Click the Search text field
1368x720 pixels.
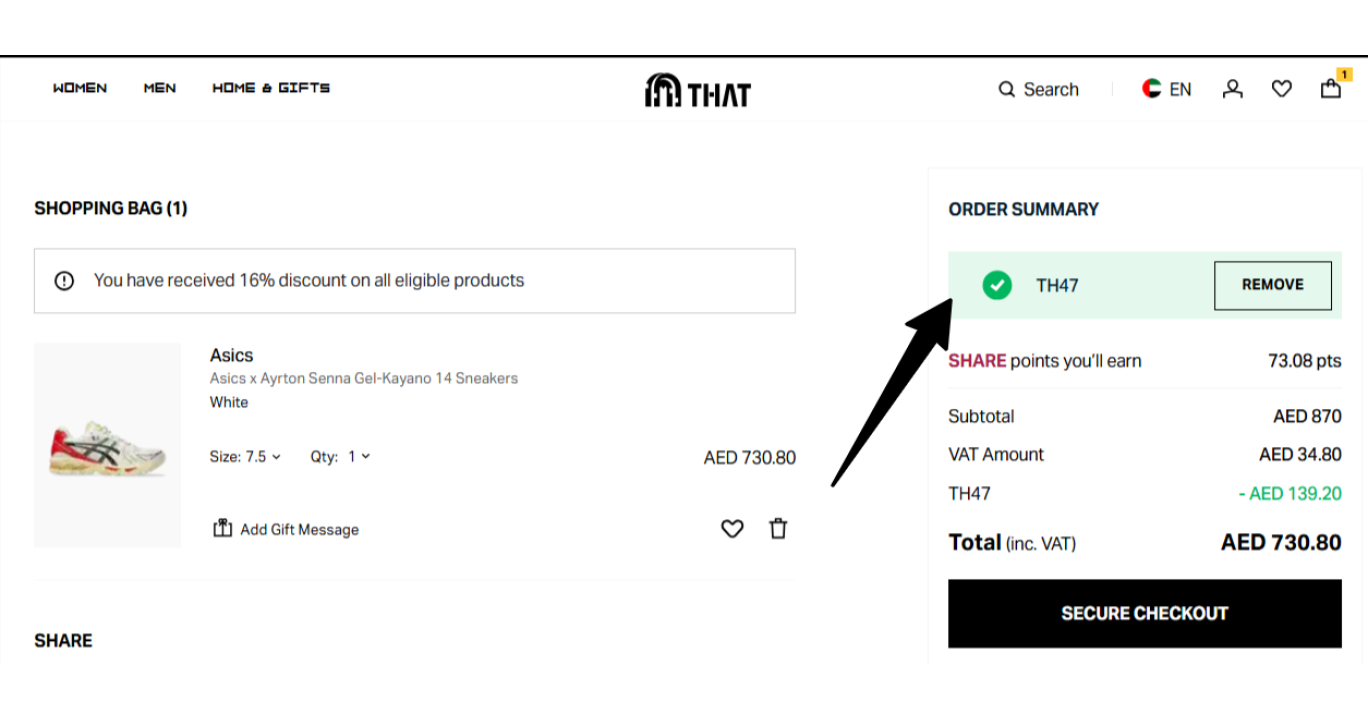1051,89
